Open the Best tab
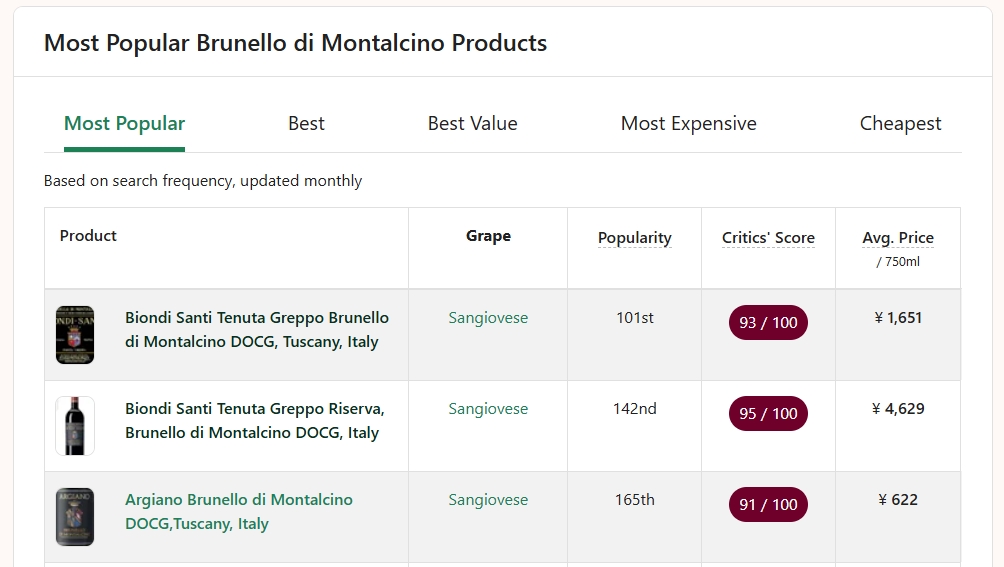The height and width of the screenshot is (567, 1004). 306,124
